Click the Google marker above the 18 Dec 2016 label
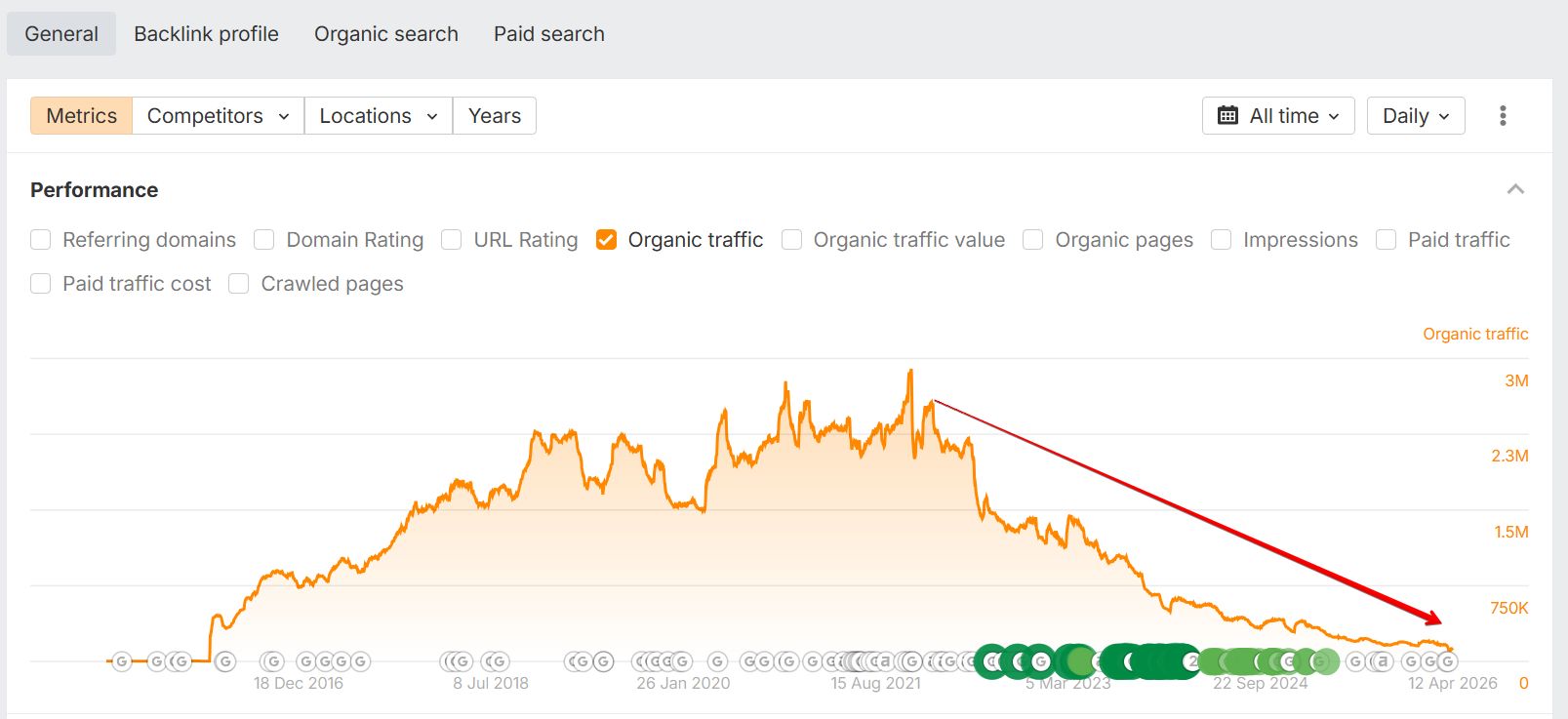The width and height of the screenshot is (1568, 719). [273, 661]
